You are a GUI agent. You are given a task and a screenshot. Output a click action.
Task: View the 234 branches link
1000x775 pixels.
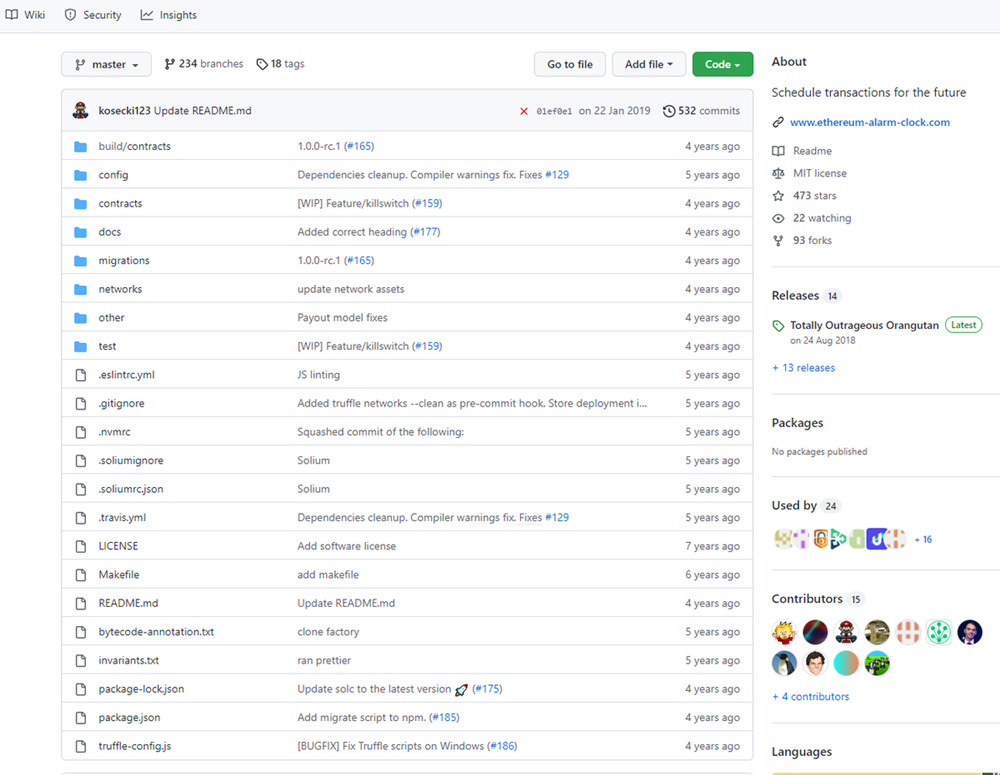coord(204,64)
